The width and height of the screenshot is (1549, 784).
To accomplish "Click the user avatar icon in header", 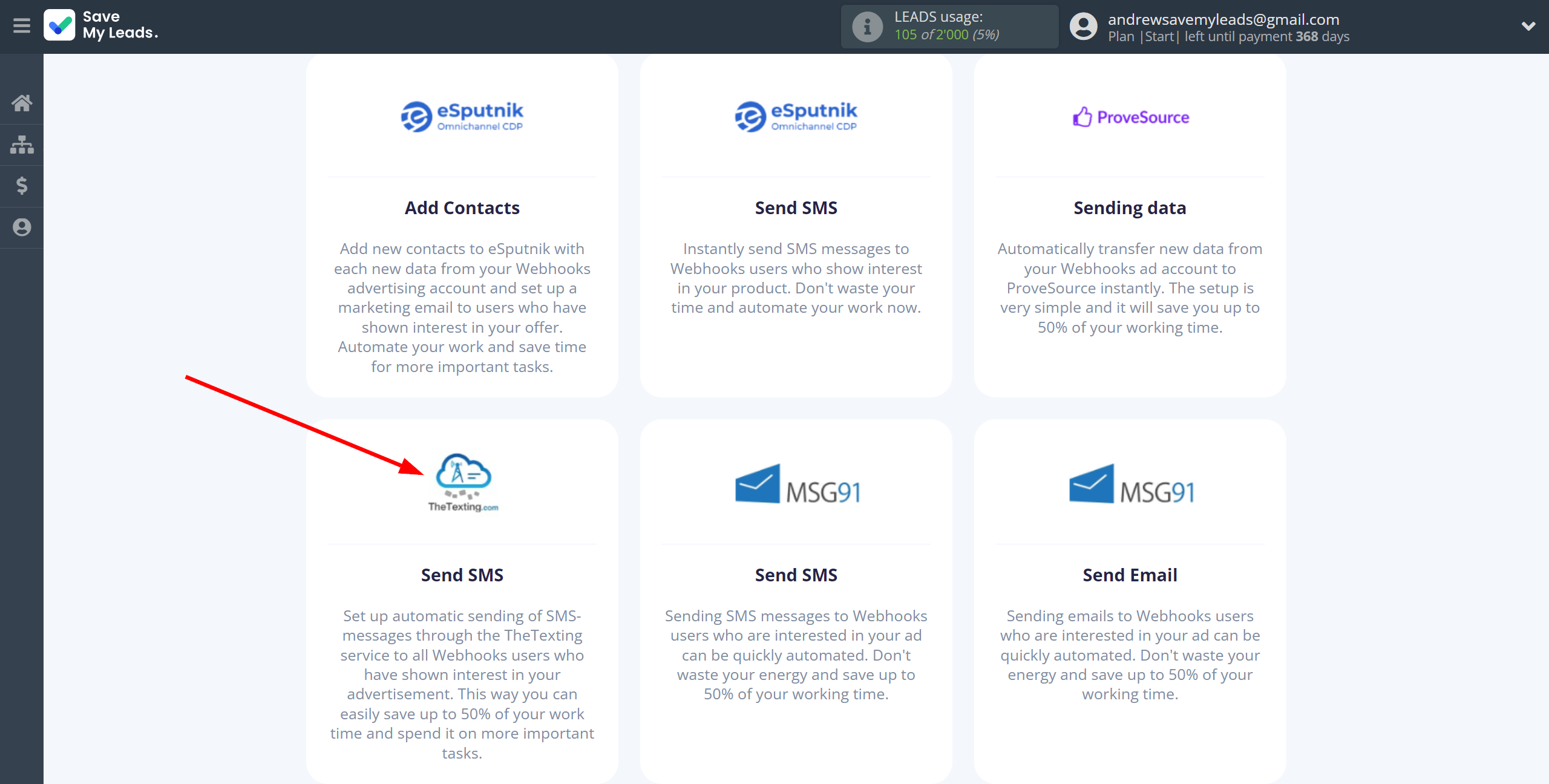I will click(x=1083, y=27).
